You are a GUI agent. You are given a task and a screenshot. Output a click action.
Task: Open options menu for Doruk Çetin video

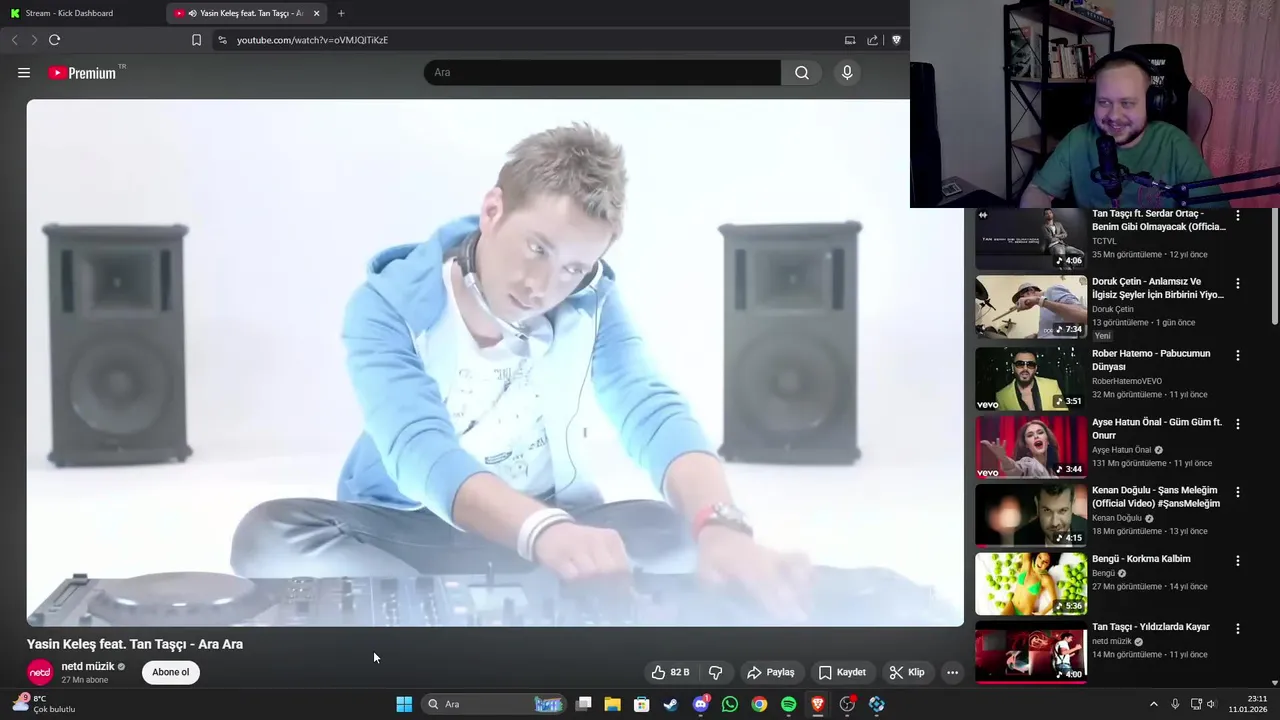point(1238,283)
